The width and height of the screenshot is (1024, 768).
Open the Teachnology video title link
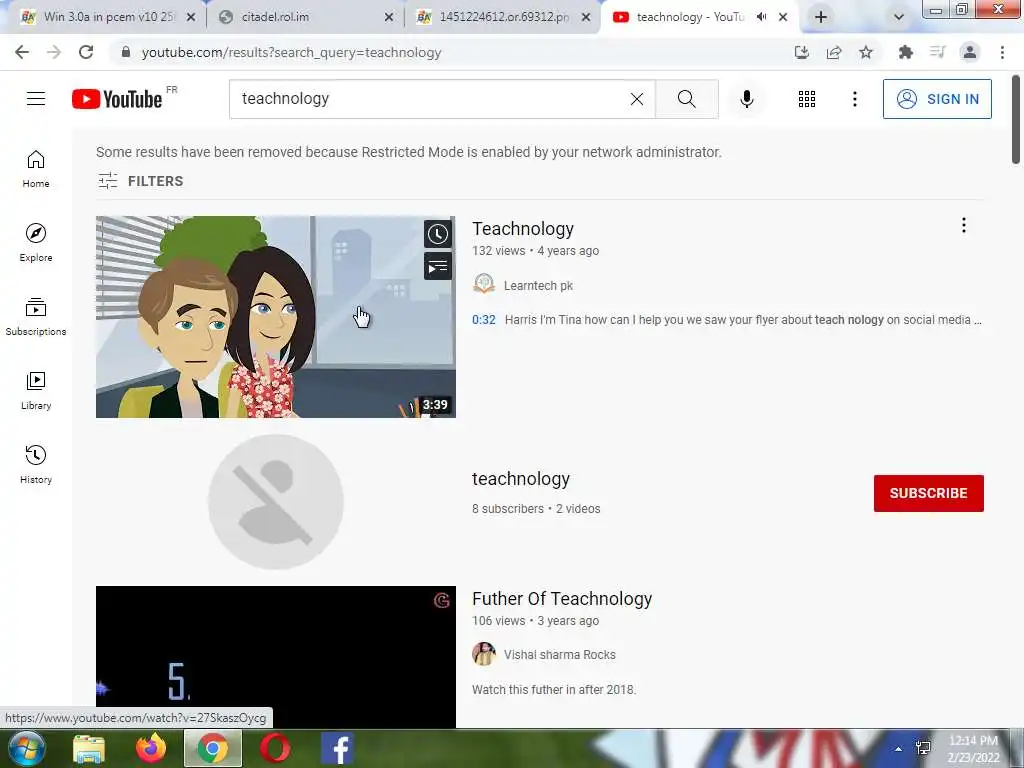[x=522, y=229]
